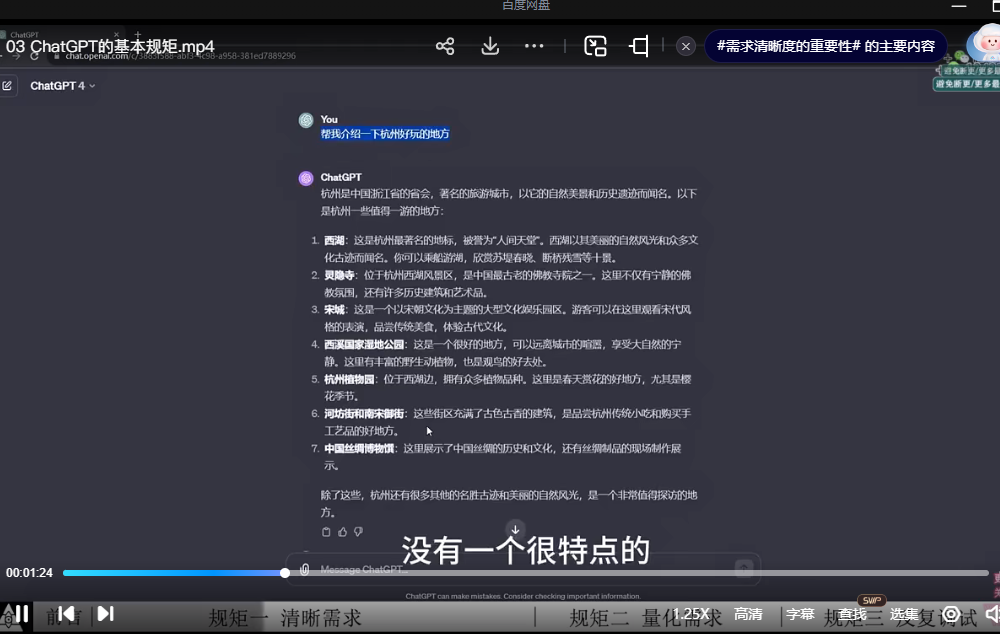Click the crop screenshot tool icon

(639, 46)
